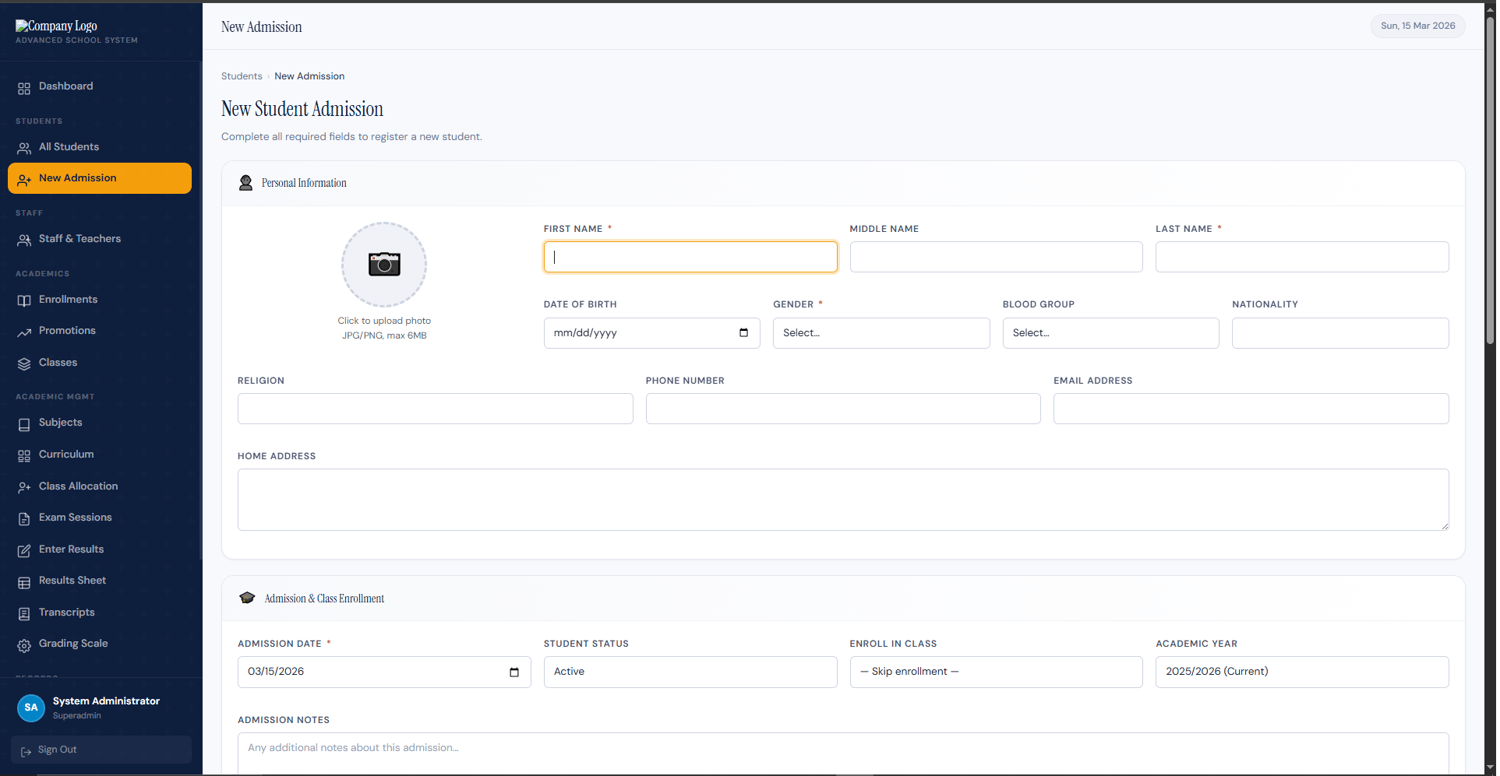
Task: Click the Admission Notes text area
Action: coord(843,754)
